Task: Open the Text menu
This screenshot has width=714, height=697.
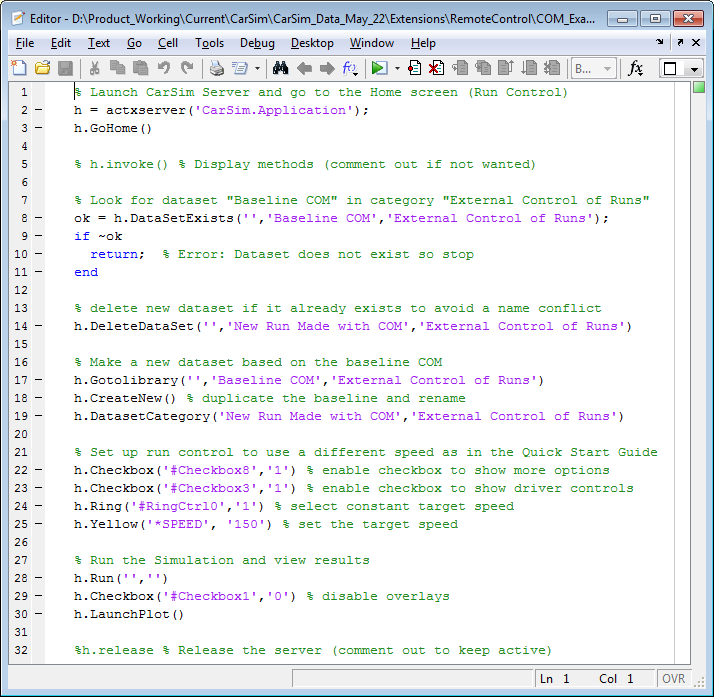Action: tap(99, 43)
